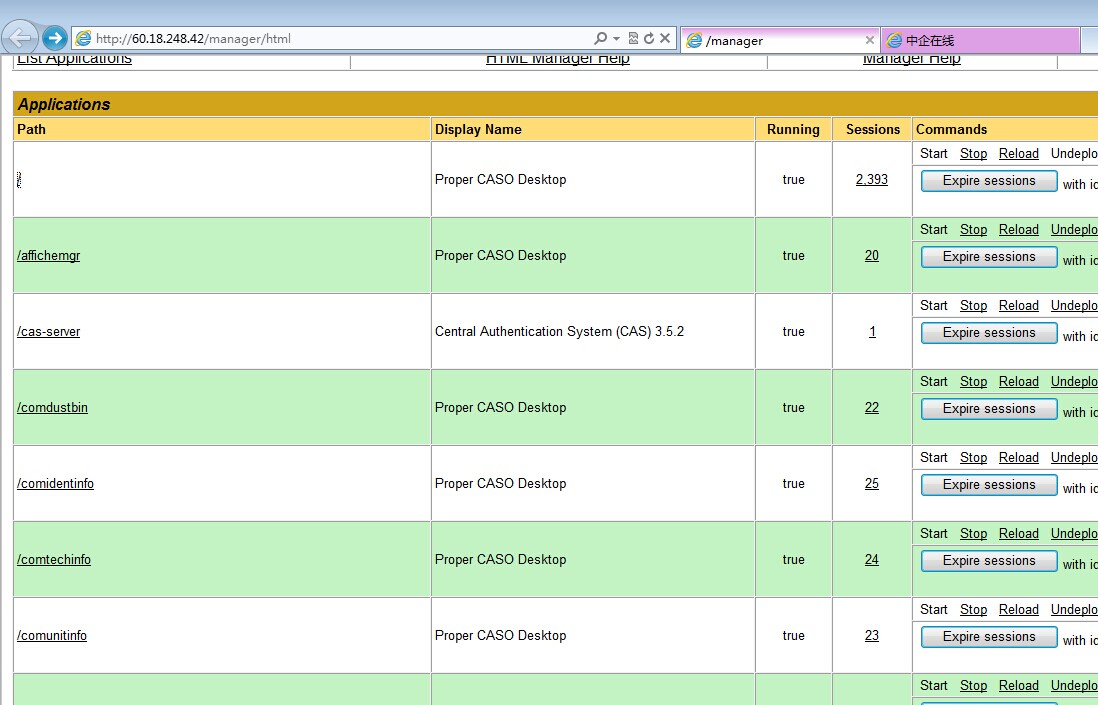Screen dimensions: 1098x705
Task: Expire sessions for the /comtechinfo application
Action: click(989, 561)
